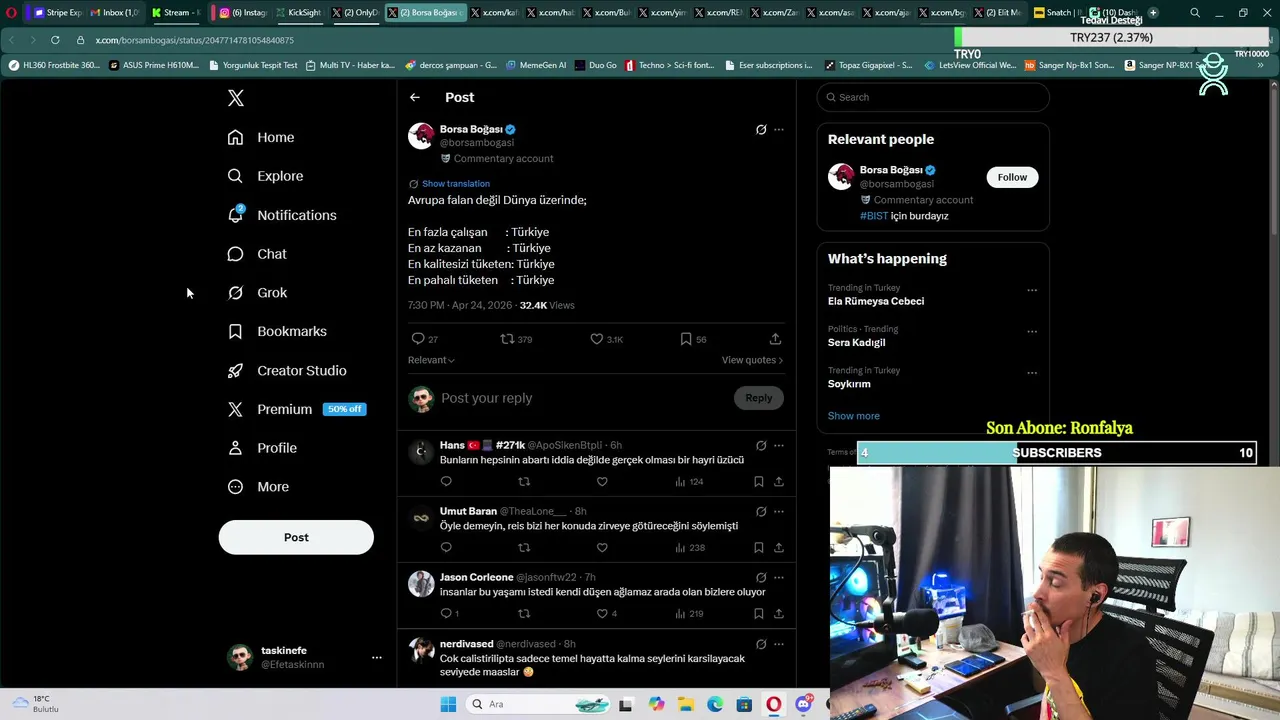Viewport: 1280px width, 720px height.
Task: Open MemeGen AI bookmark
Action: pyautogui.click(x=536, y=65)
